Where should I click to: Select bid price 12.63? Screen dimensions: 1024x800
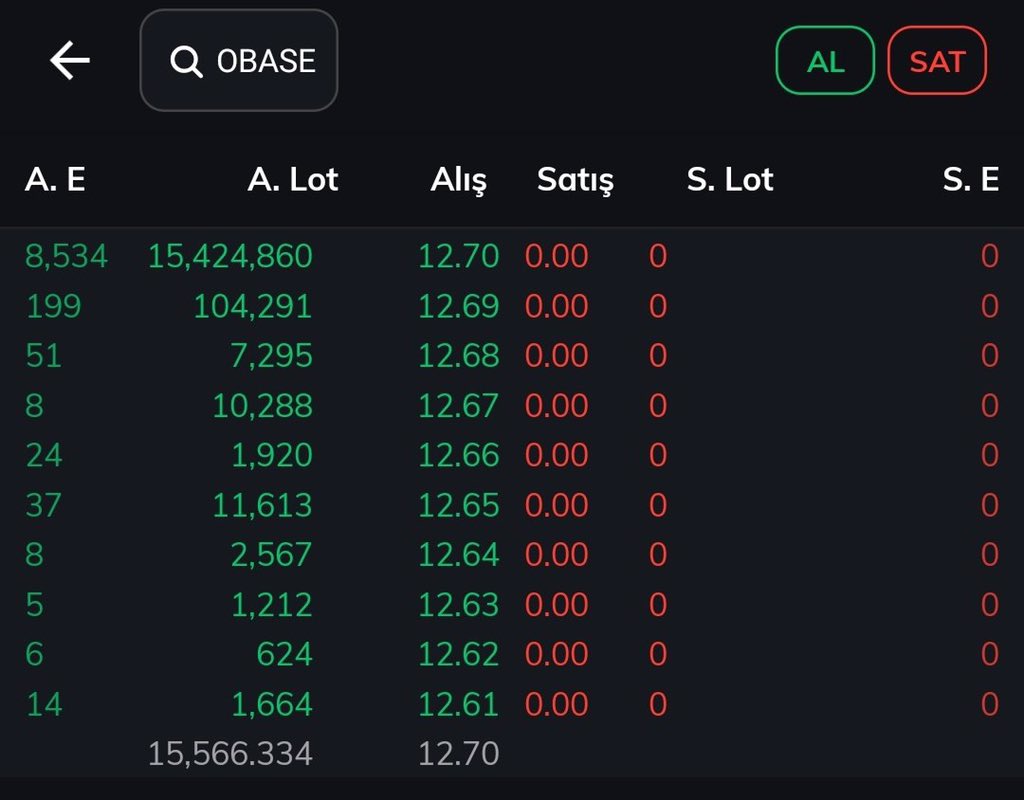458,605
